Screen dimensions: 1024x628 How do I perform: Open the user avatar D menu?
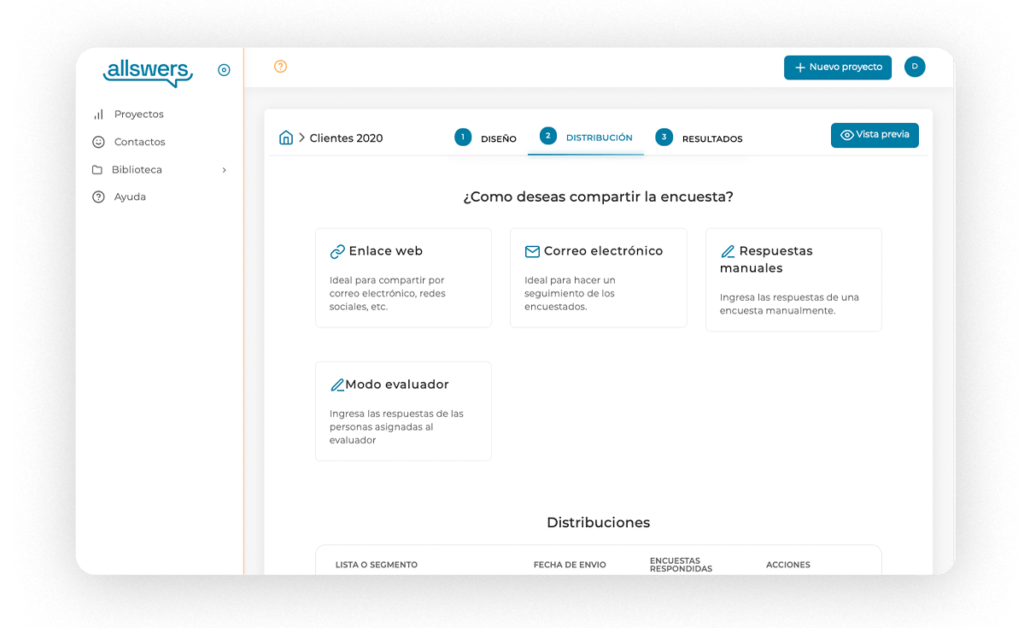tap(914, 67)
